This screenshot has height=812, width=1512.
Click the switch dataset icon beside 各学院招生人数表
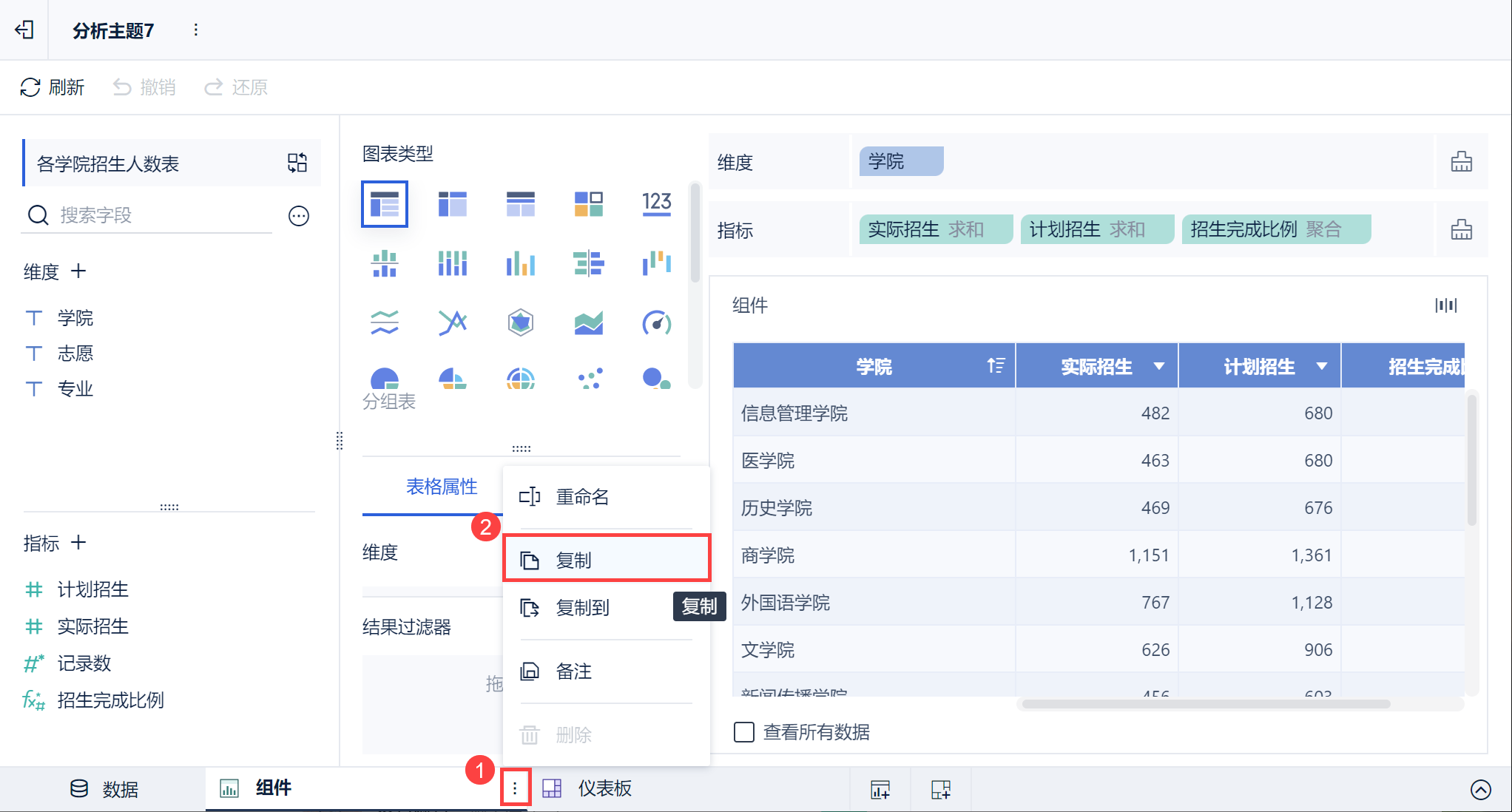297,163
